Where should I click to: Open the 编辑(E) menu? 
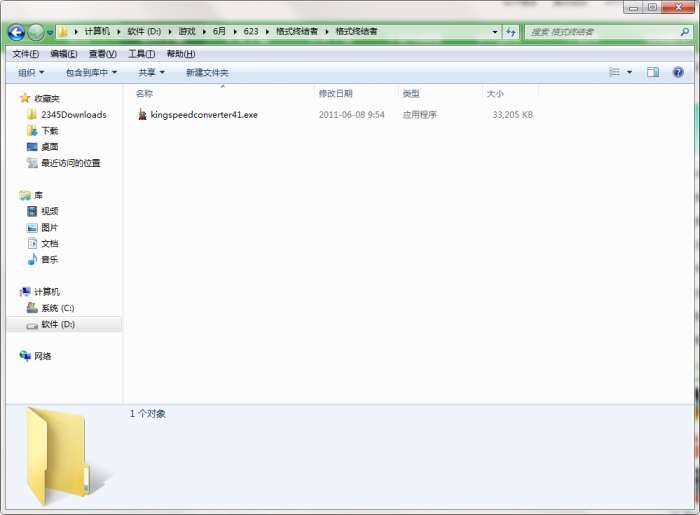click(64, 54)
